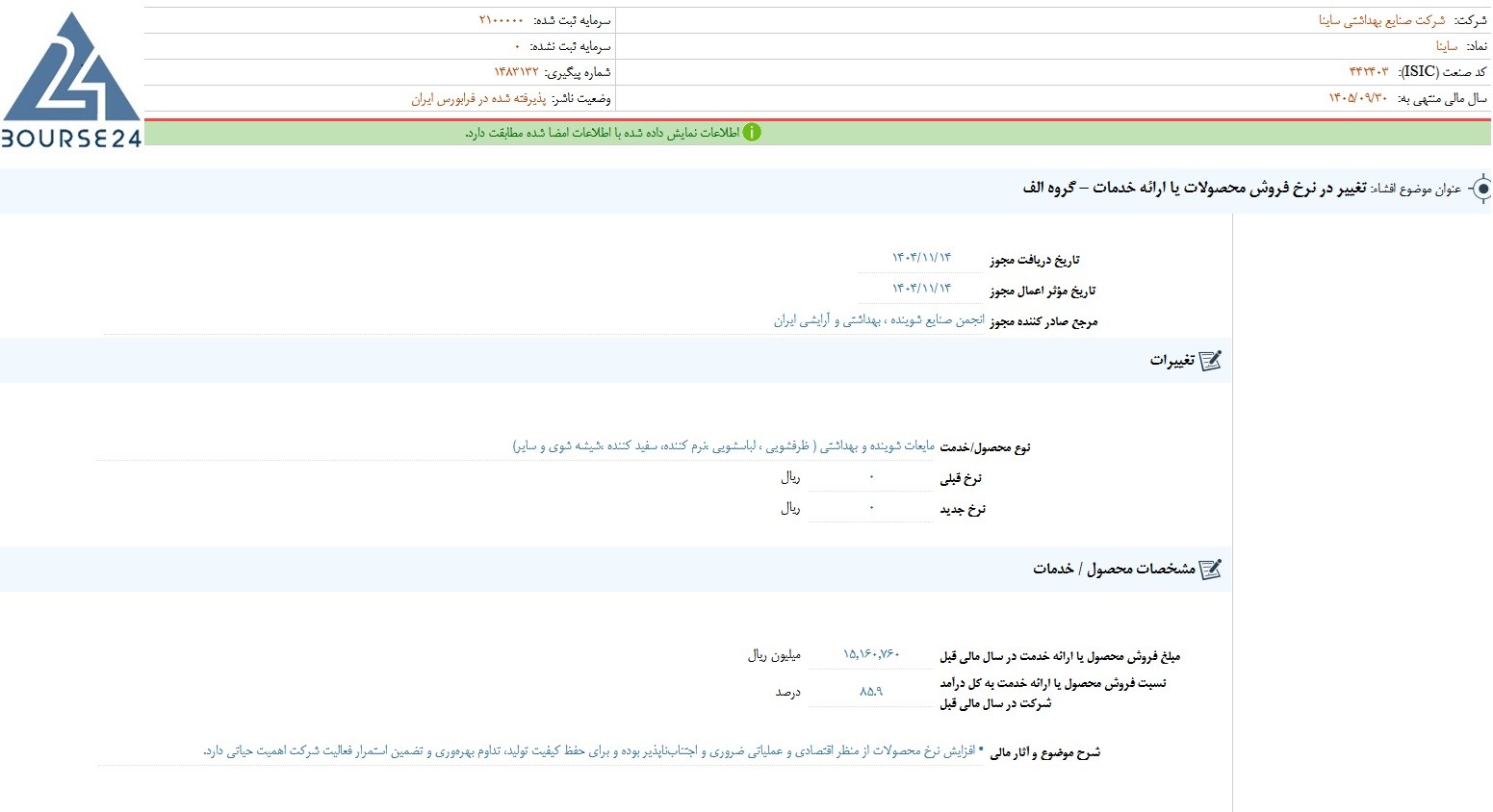Click the مرجع صادر کننده مجوز field label

[x=1043, y=321]
